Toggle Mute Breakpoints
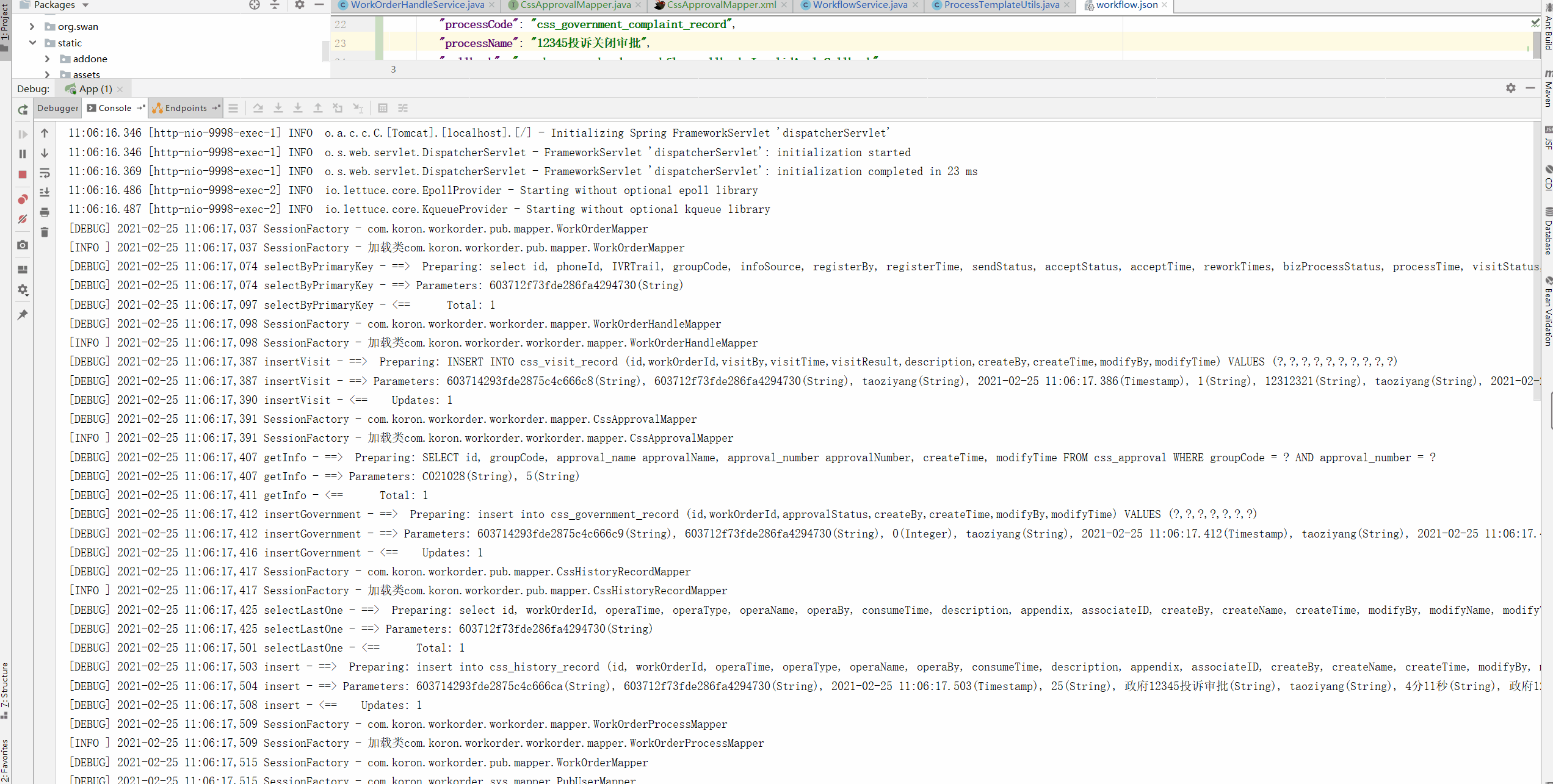The image size is (1553, 784). coord(23,219)
